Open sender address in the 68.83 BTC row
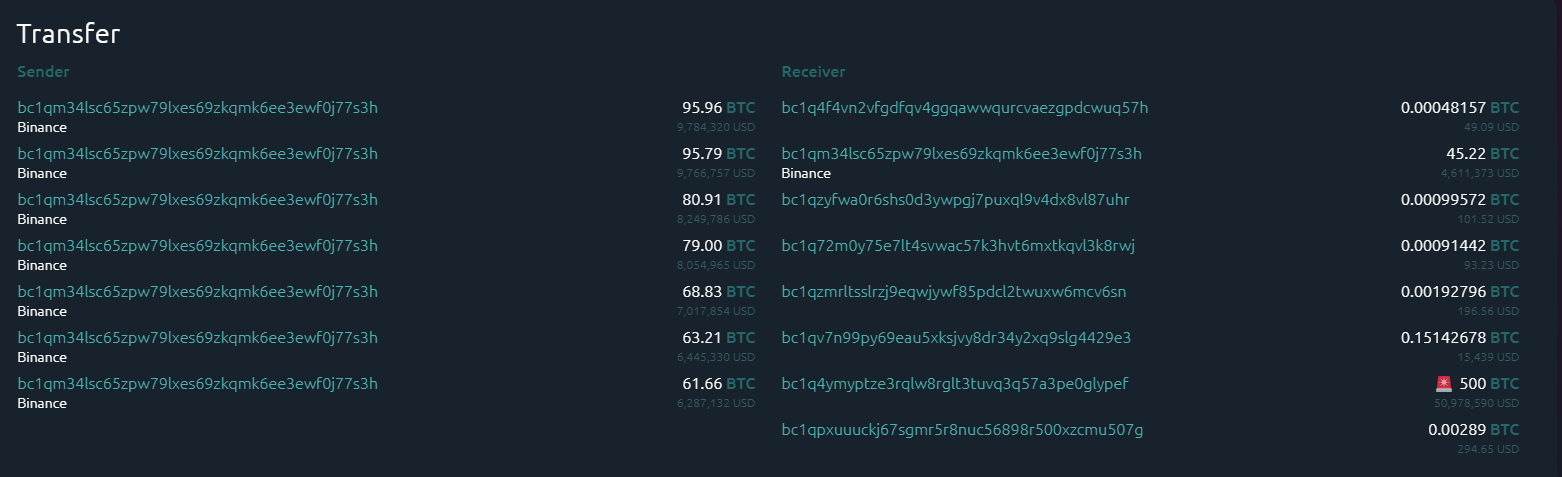1562x477 pixels. (198, 292)
